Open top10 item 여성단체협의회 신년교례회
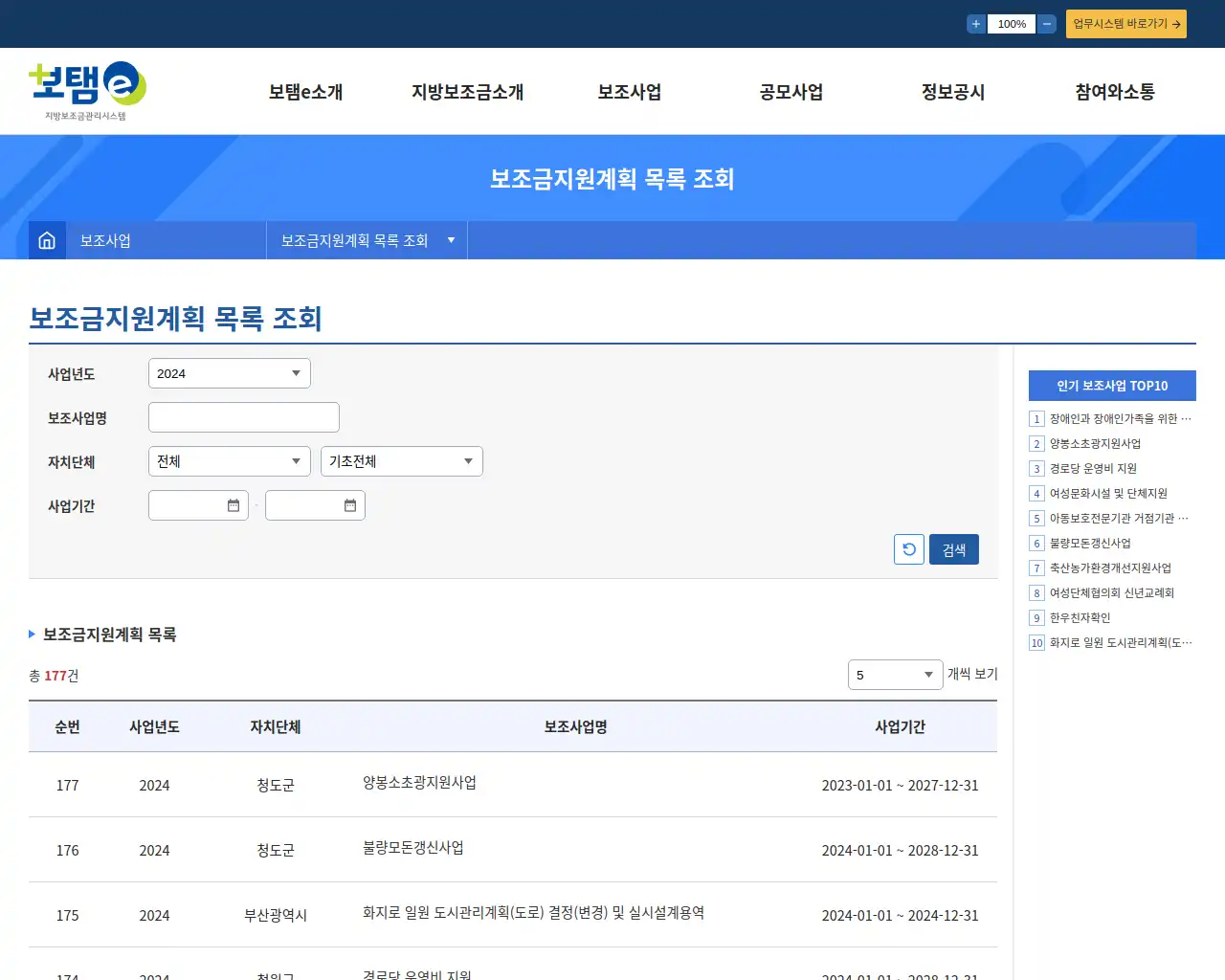1225x980 pixels. (1112, 593)
